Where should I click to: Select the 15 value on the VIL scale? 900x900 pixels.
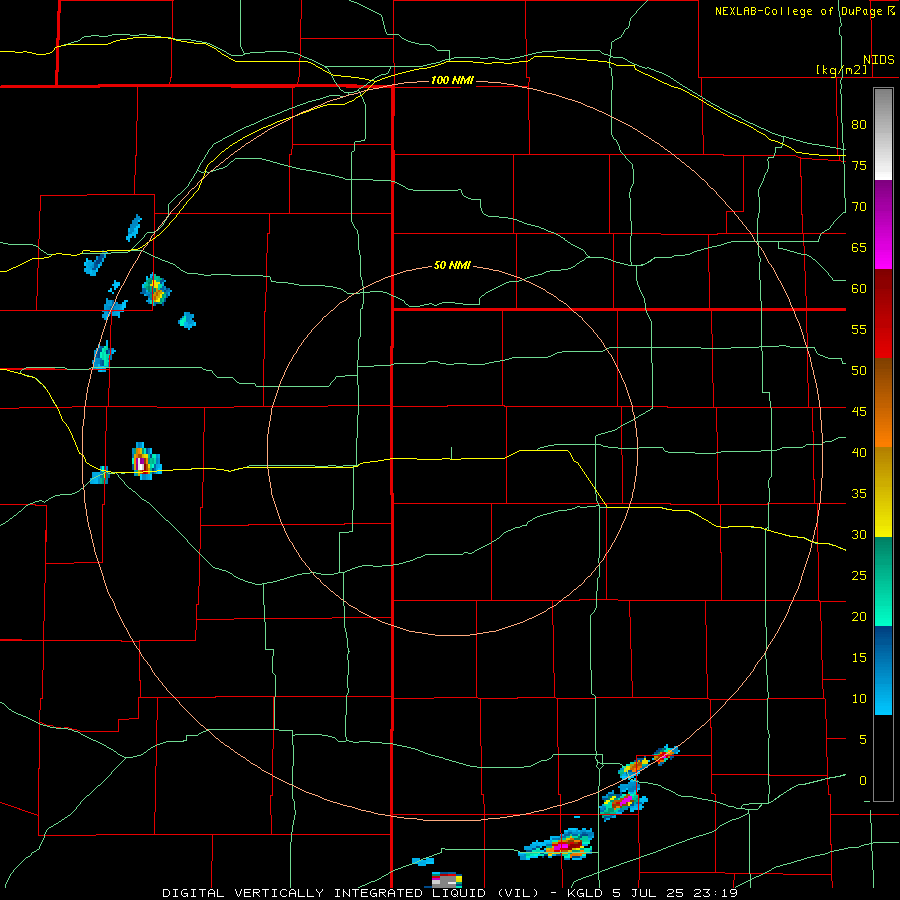pos(859,658)
